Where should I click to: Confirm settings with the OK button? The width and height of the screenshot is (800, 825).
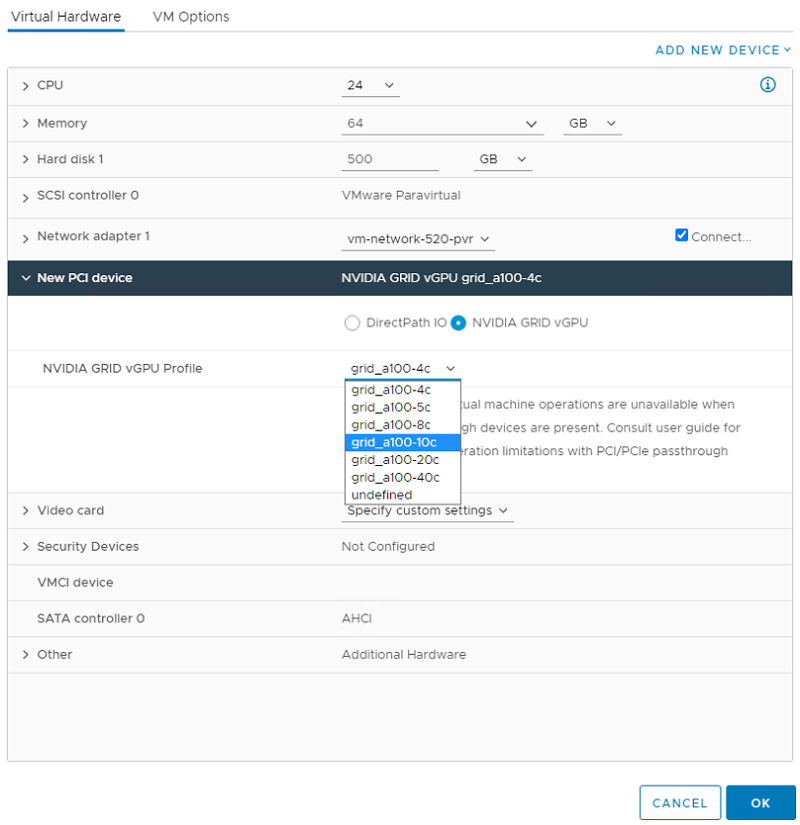[x=761, y=803]
